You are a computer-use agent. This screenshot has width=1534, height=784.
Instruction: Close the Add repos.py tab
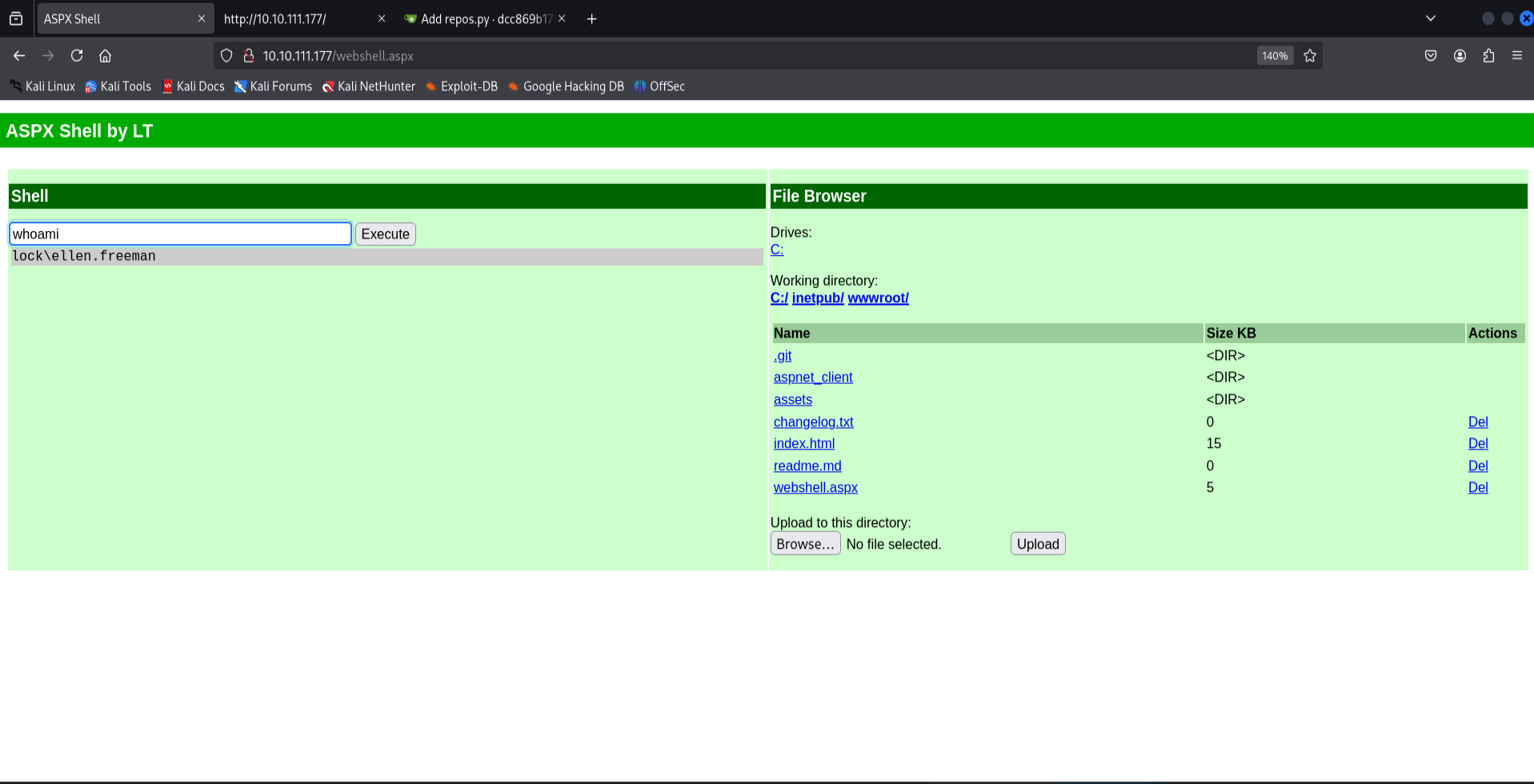point(562,19)
